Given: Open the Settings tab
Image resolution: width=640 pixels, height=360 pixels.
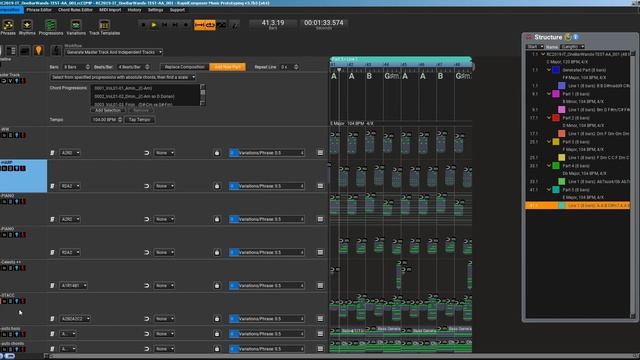Looking at the screenshot, I should [156, 10].
